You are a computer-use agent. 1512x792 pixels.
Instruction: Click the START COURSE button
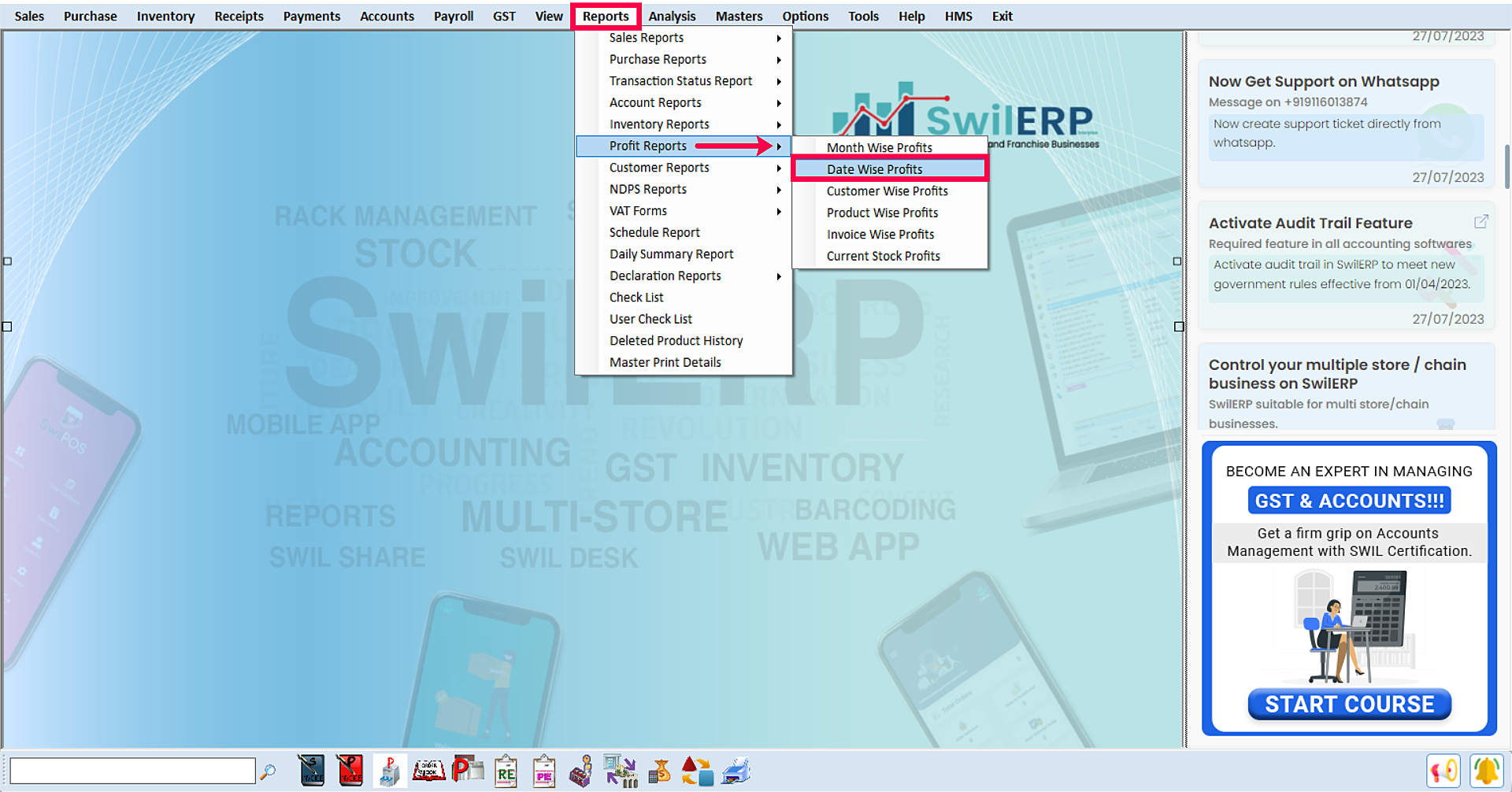pos(1349,704)
